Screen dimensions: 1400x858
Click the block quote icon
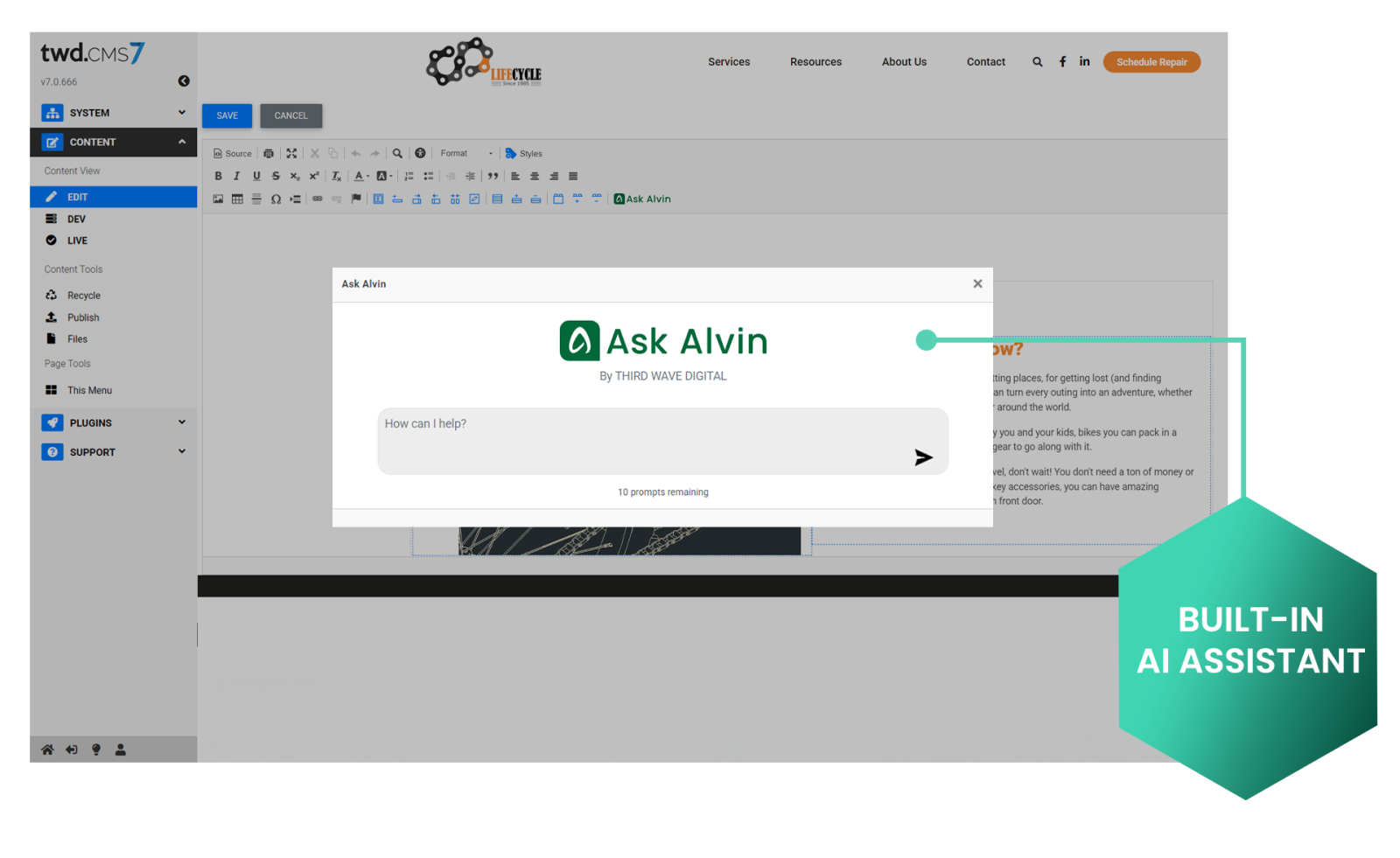click(x=493, y=177)
